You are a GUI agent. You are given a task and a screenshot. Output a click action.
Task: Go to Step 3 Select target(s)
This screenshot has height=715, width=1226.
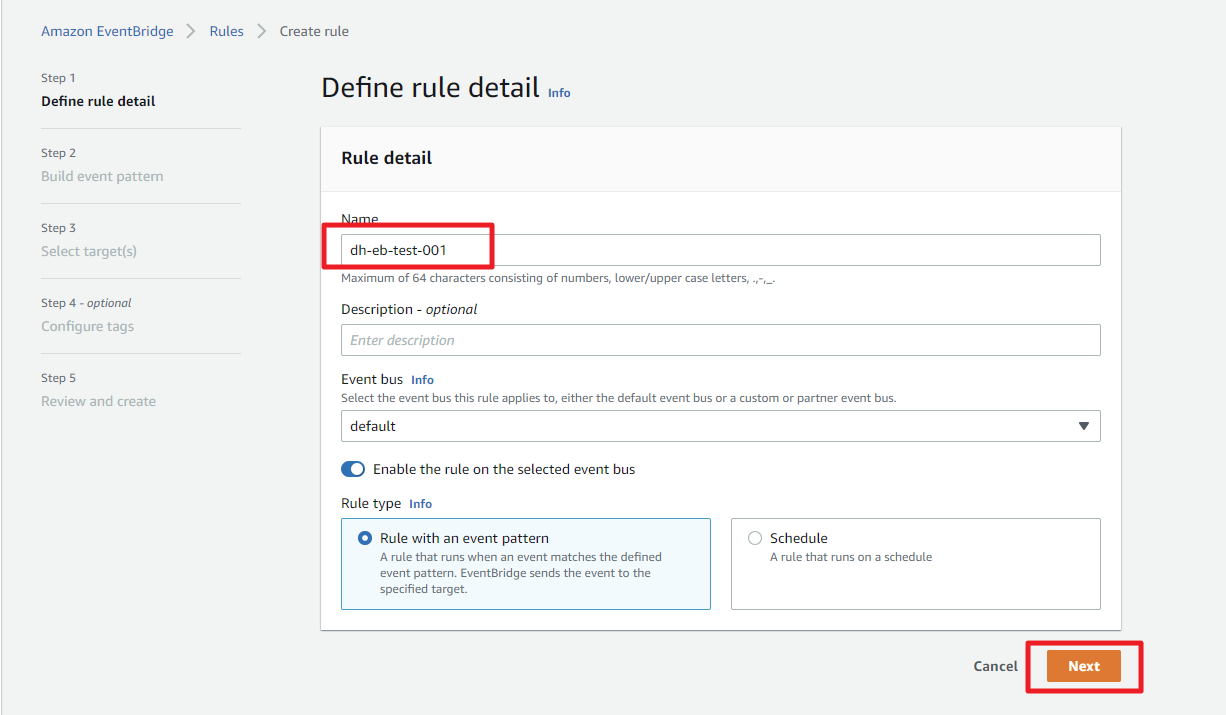[x=89, y=251]
